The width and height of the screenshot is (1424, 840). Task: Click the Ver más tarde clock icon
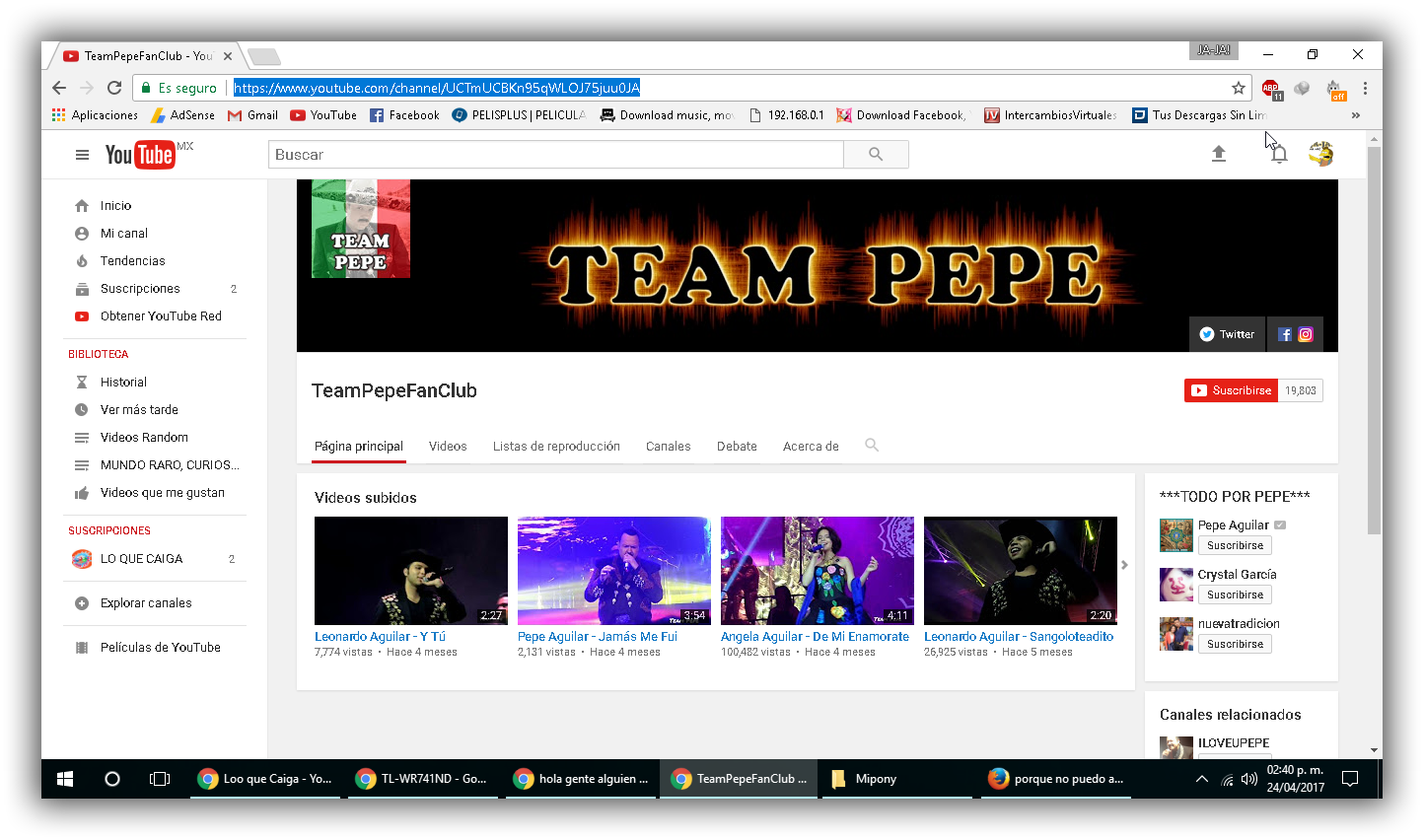click(x=82, y=410)
